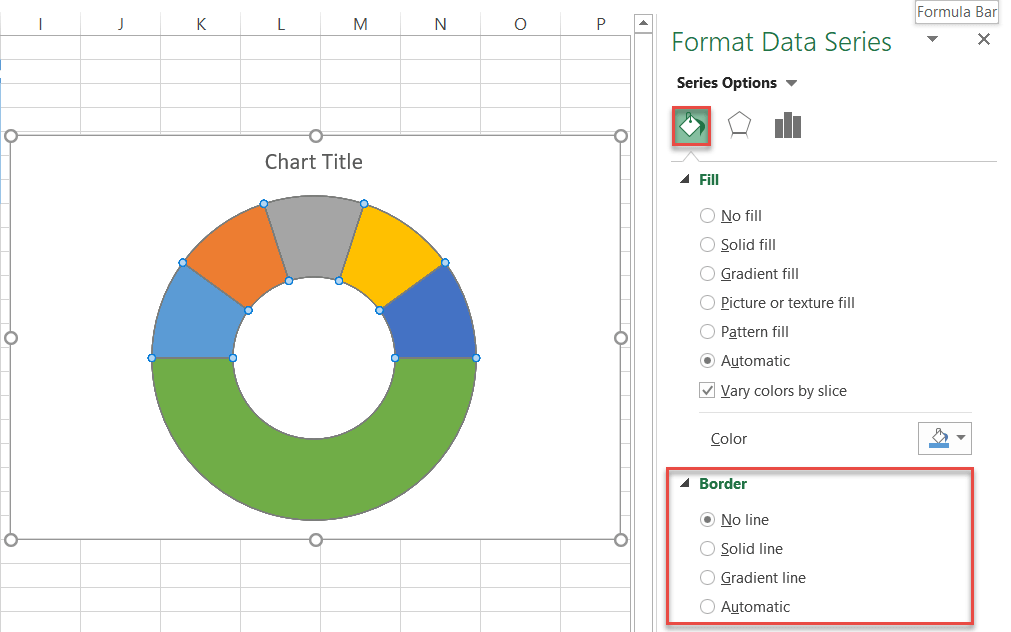Click the Chart Title text
This screenshot has width=1011, height=632.
point(313,161)
